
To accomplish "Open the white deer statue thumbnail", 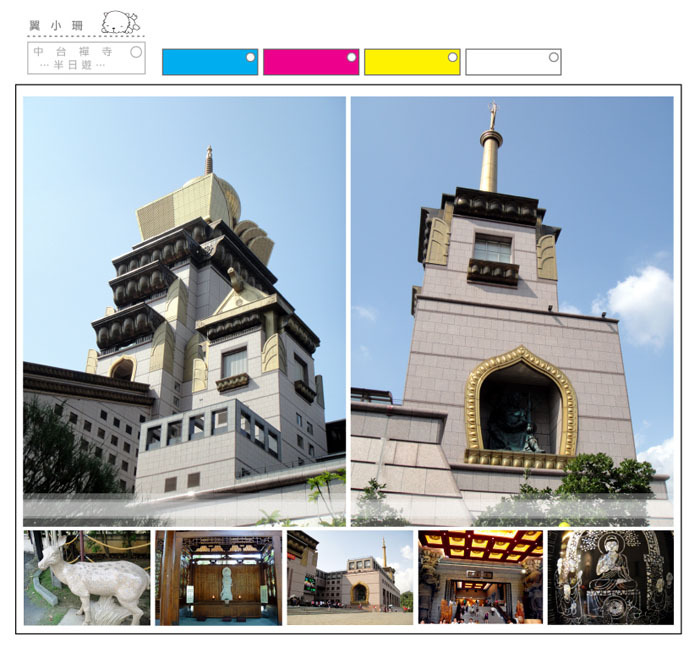I will click(87, 578).
